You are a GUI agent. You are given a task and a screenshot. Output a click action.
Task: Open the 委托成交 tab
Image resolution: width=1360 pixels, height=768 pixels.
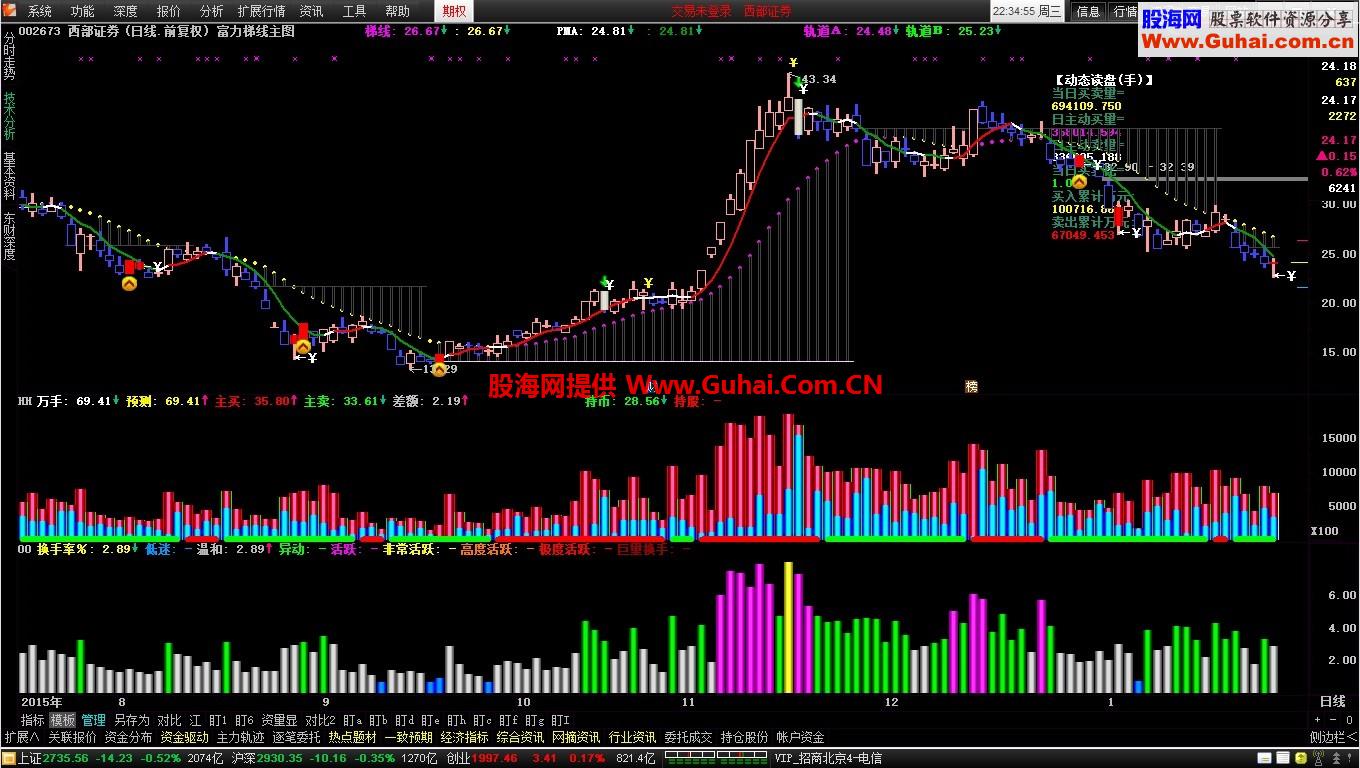(x=688, y=738)
